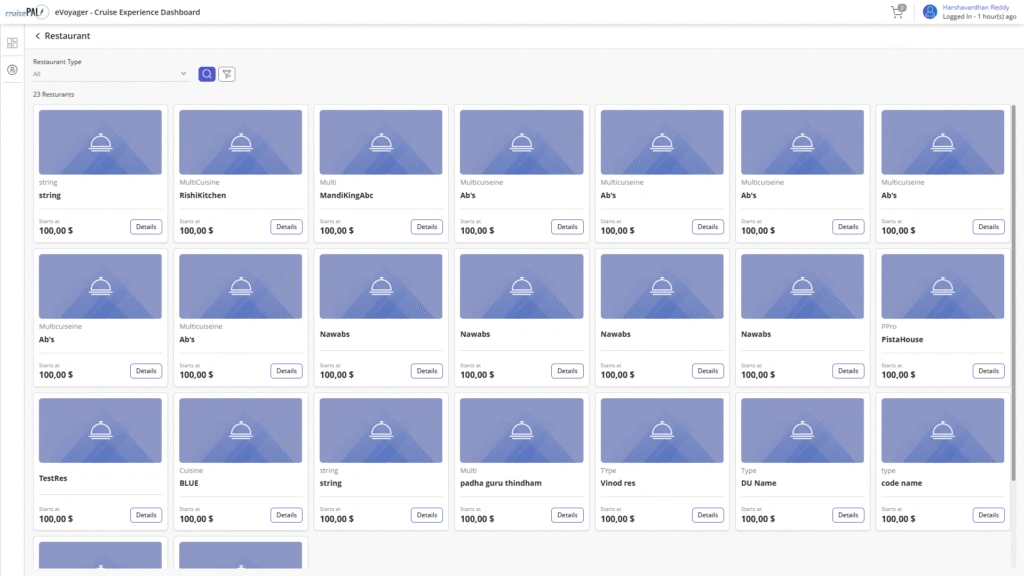Open Details for PistaHouse
Image resolution: width=1024 pixels, height=576 pixels.
[x=988, y=371]
